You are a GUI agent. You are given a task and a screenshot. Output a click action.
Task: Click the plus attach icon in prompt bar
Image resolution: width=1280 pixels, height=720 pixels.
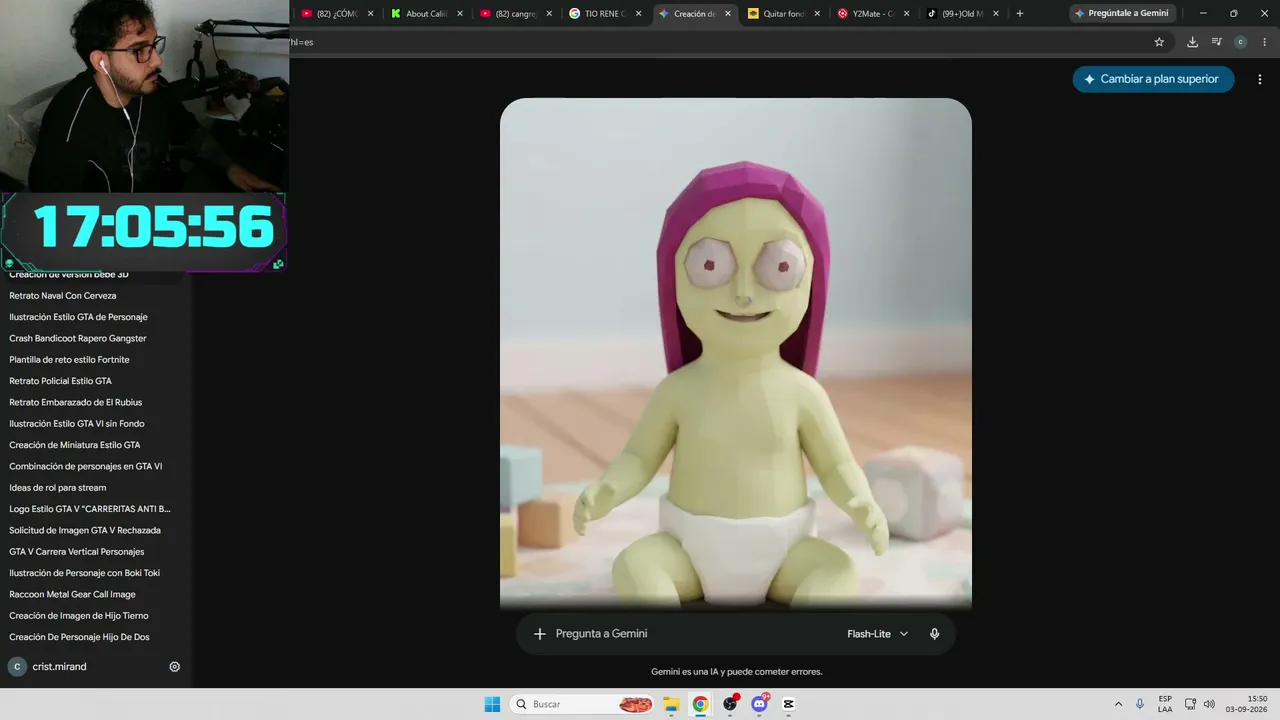(x=540, y=634)
